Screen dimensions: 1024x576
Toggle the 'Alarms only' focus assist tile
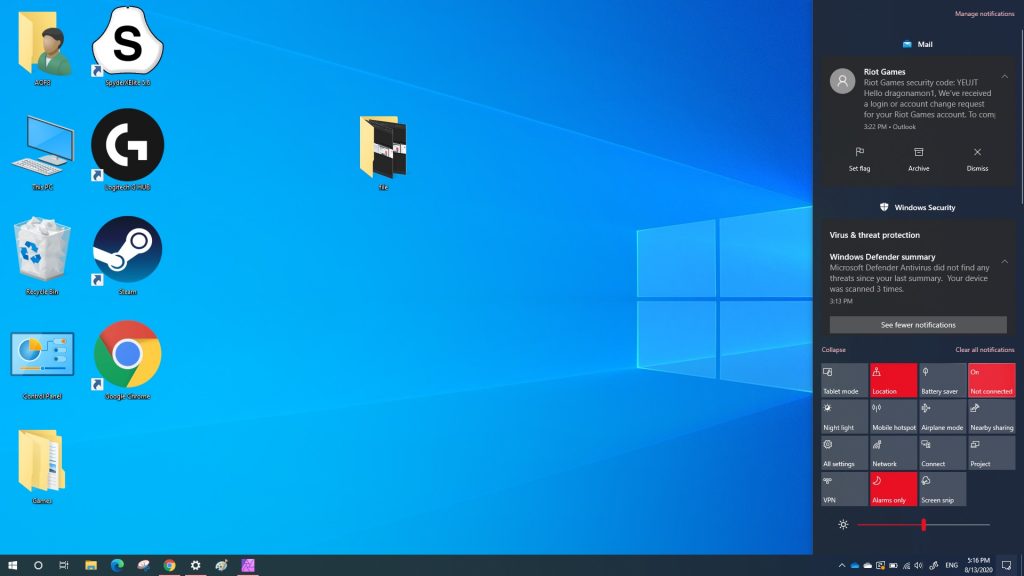point(893,489)
